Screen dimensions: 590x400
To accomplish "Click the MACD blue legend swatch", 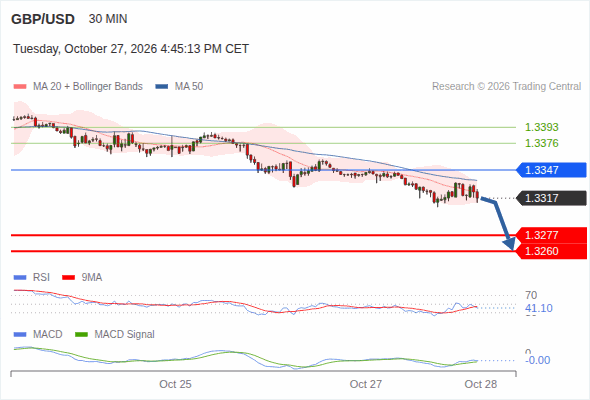I will tap(20, 335).
